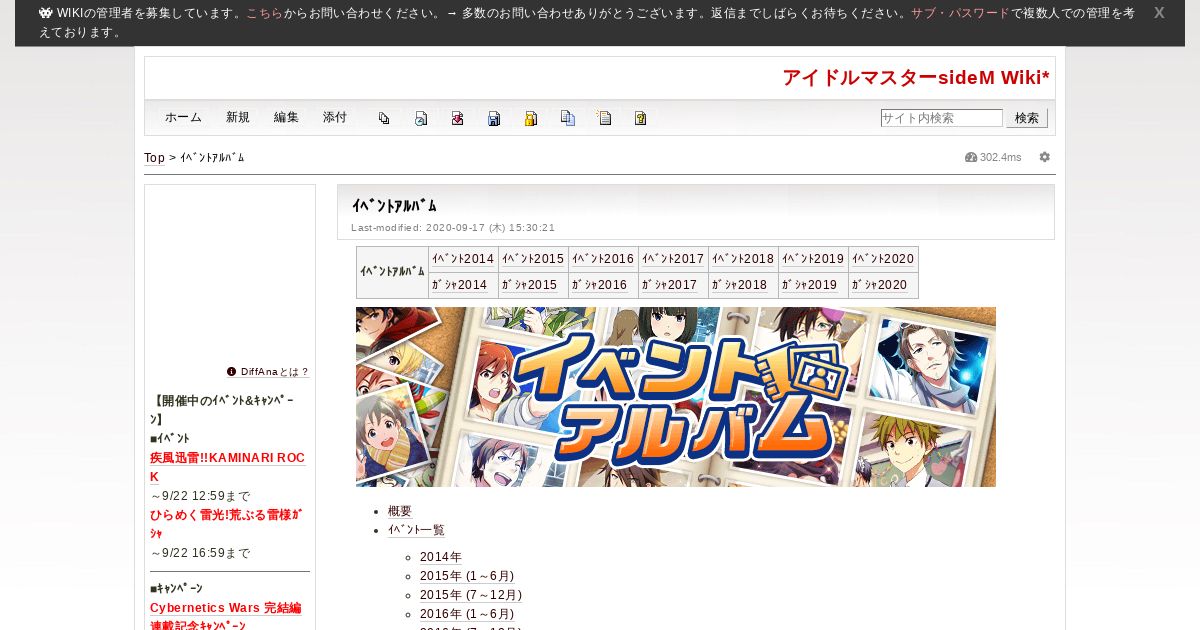Dismiss the top notice with X
The height and width of the screenshot is (630, 1200).
coord(1159,13)
